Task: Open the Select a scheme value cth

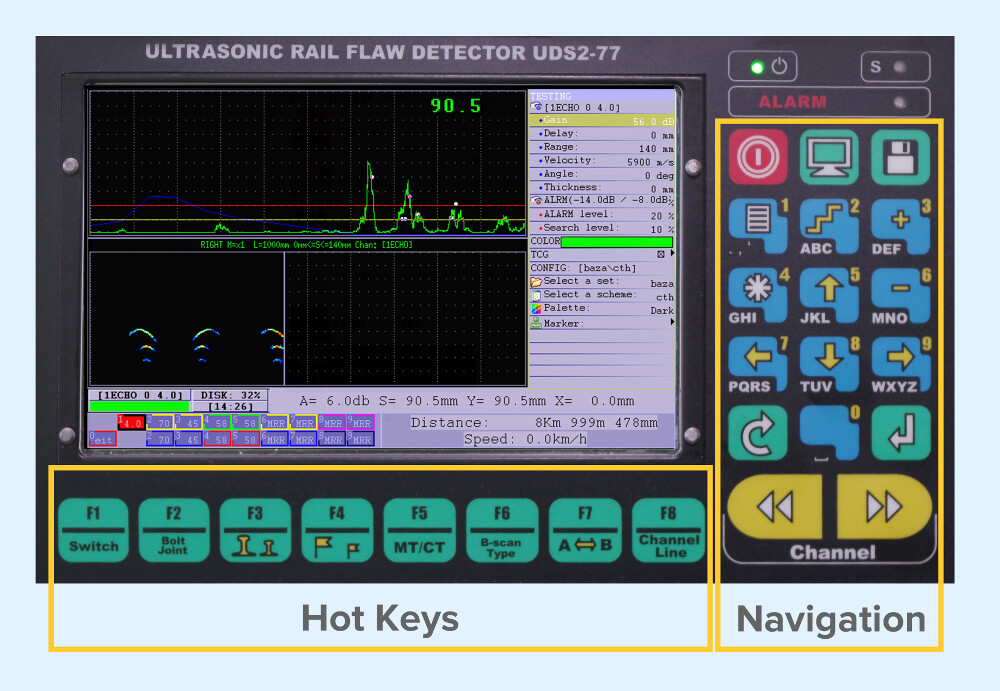Action: (x=665, y=297)
